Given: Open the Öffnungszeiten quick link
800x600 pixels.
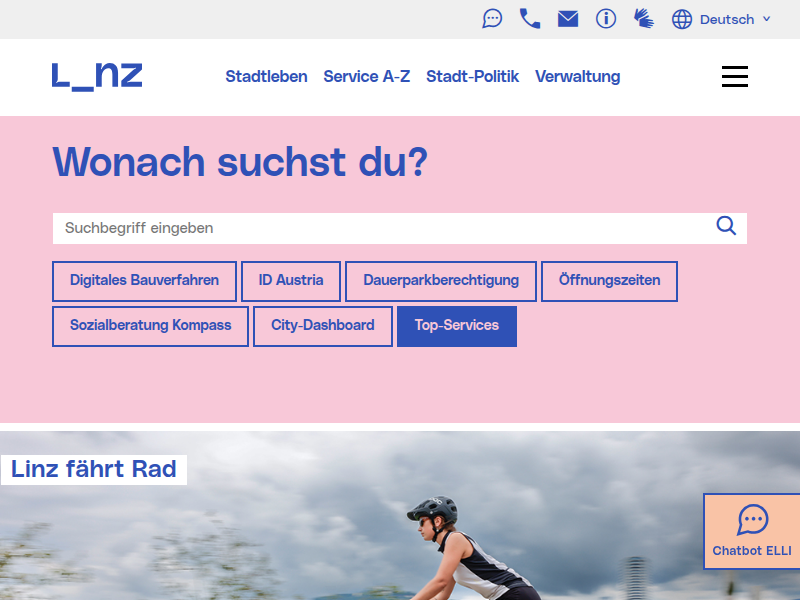Looking at the screenshot, I should pos(609,281).
